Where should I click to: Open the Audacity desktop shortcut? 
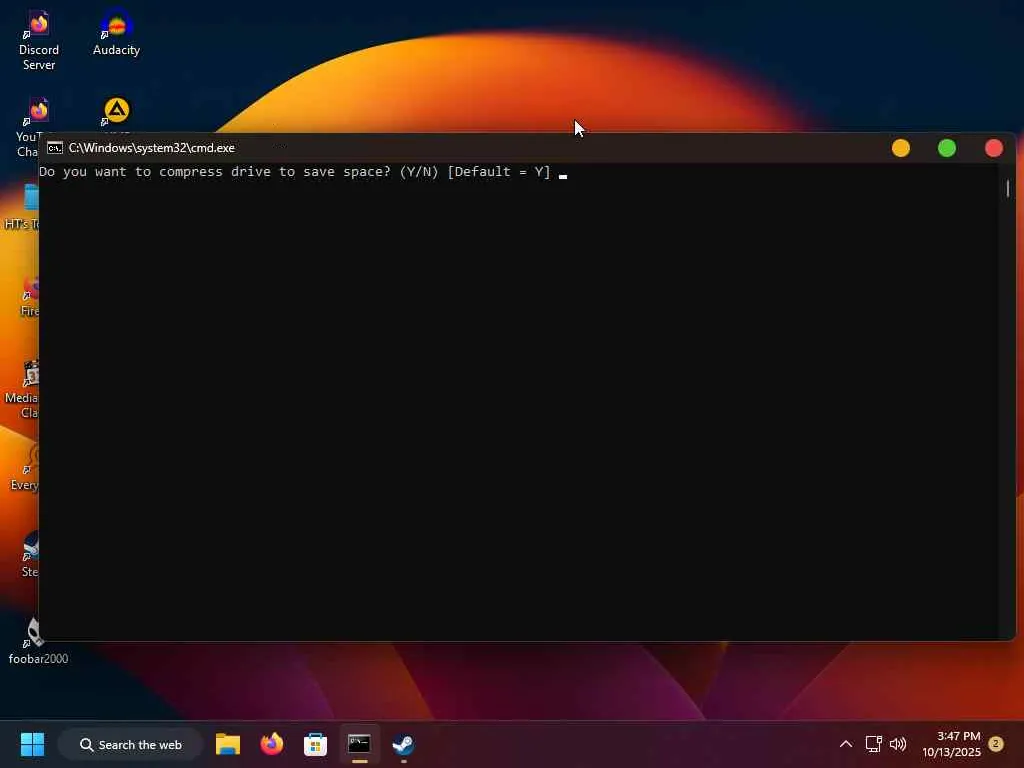116,33
